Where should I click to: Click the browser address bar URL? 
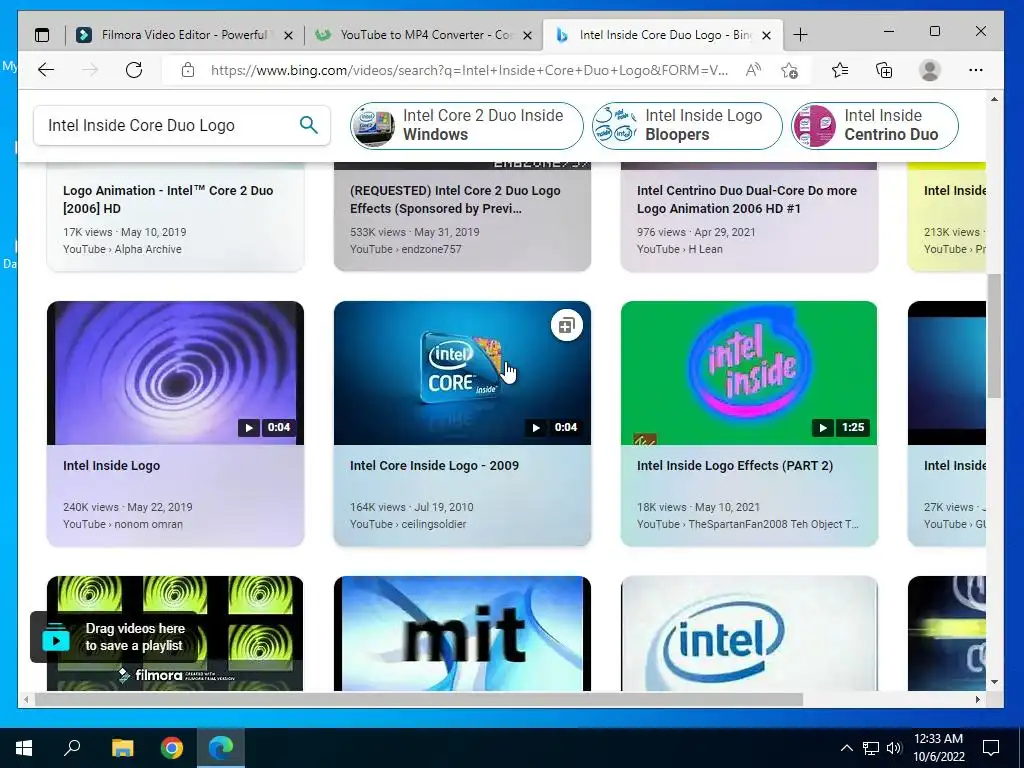coord(469,70)
